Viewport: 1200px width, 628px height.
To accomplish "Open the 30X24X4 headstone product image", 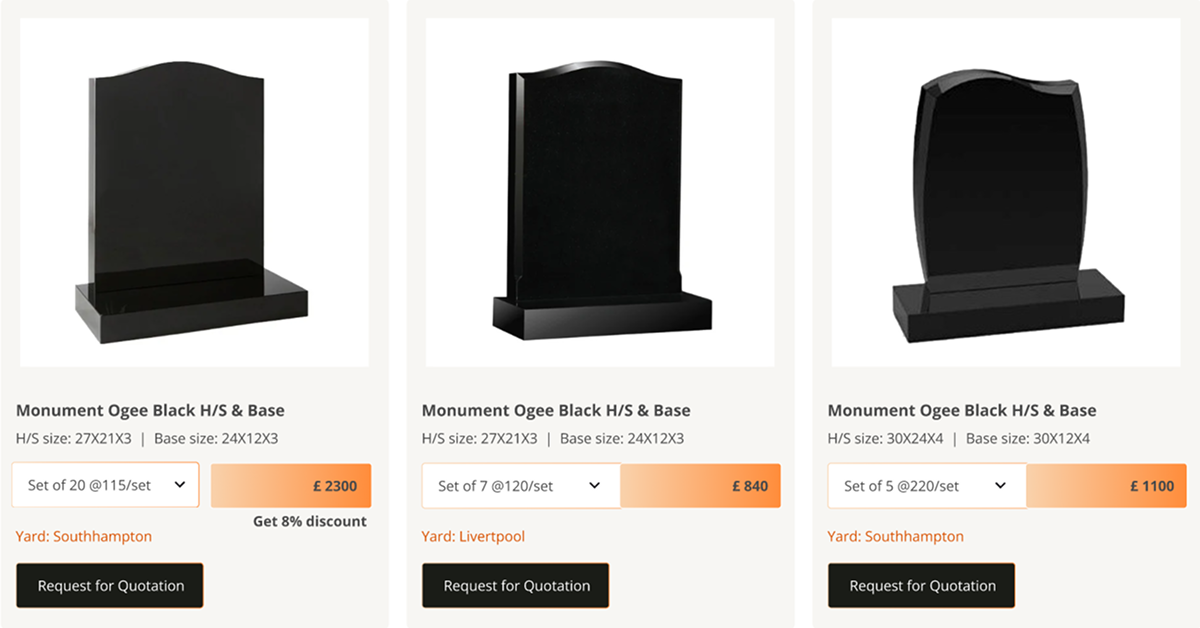I will tap(1006, 192).
